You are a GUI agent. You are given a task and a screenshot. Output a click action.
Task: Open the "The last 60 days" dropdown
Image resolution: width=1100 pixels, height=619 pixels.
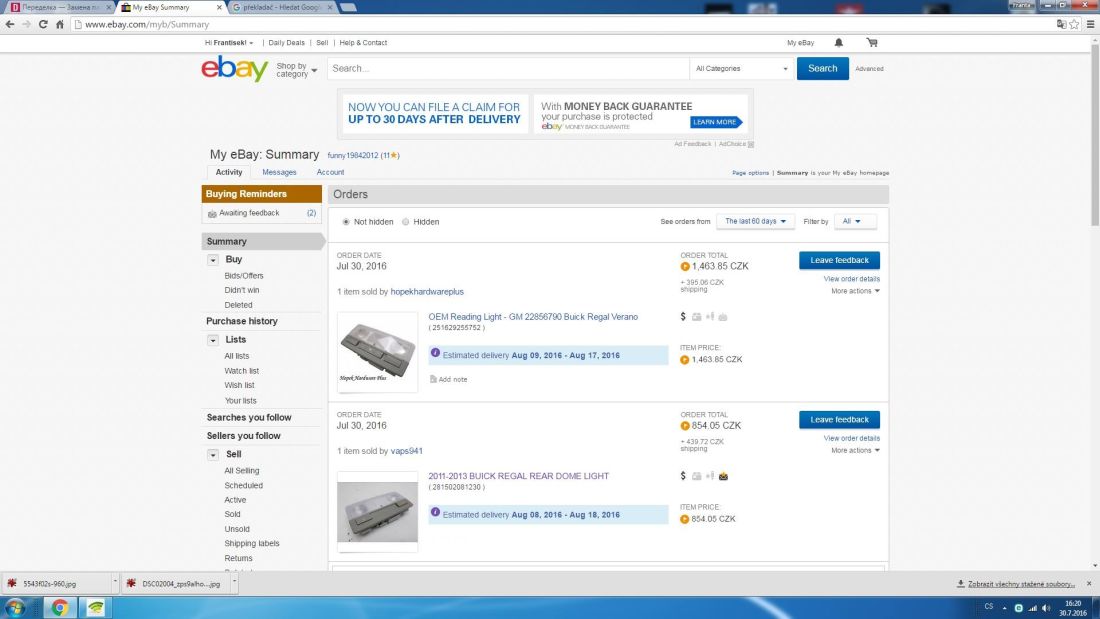(x=755, y=221)
